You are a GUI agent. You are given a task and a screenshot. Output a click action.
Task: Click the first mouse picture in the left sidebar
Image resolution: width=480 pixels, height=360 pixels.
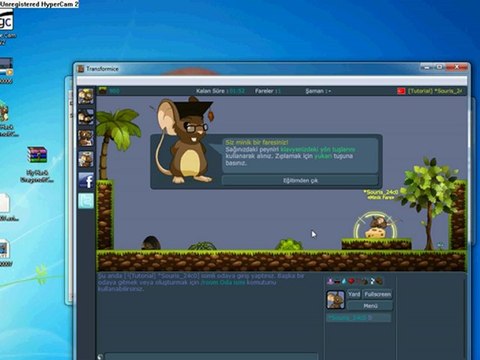click(86, 96)
